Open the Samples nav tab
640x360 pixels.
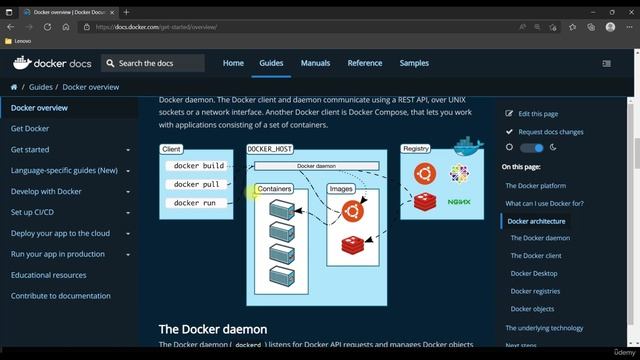[414, 63]
